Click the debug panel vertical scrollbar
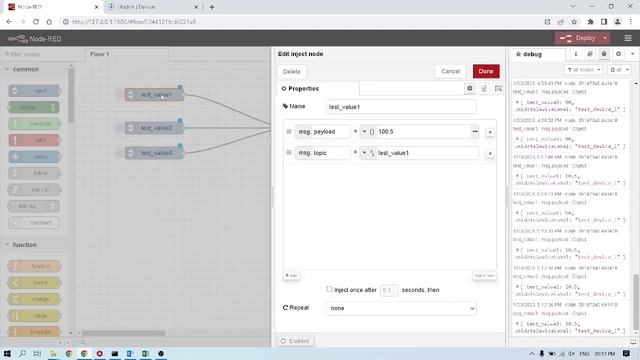Image resolution: width=640 pixels, height=360 pixels. coord(635,302)
